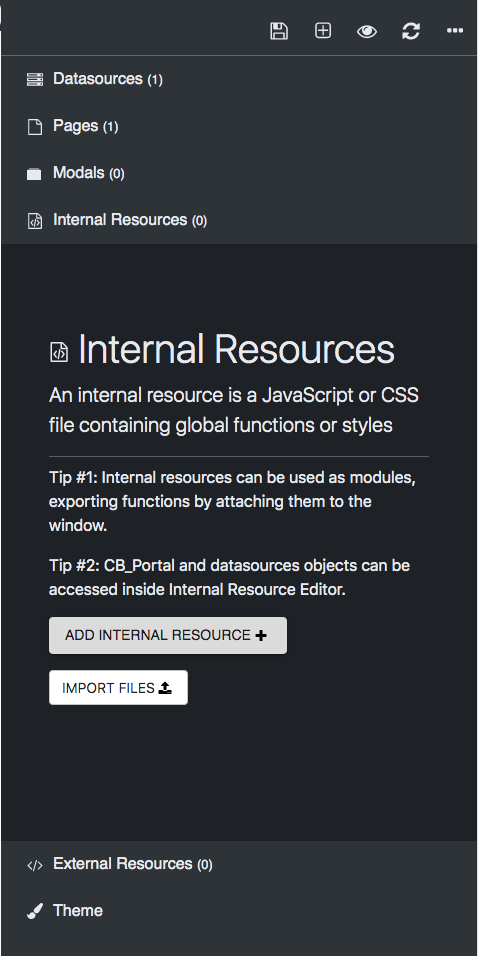Viewport: 478px width, 956px height.
Task: Click the Import Files button
Action: (x=118, y=688)
